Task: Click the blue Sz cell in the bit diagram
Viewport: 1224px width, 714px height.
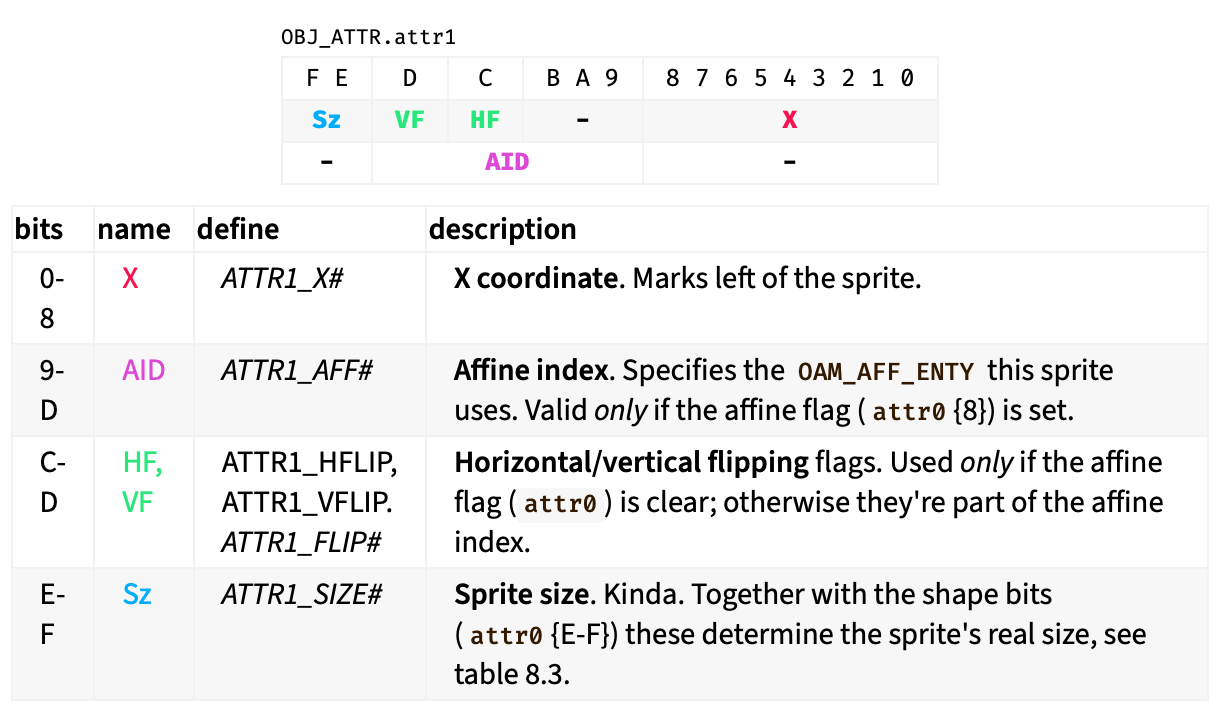Action: 326,120
